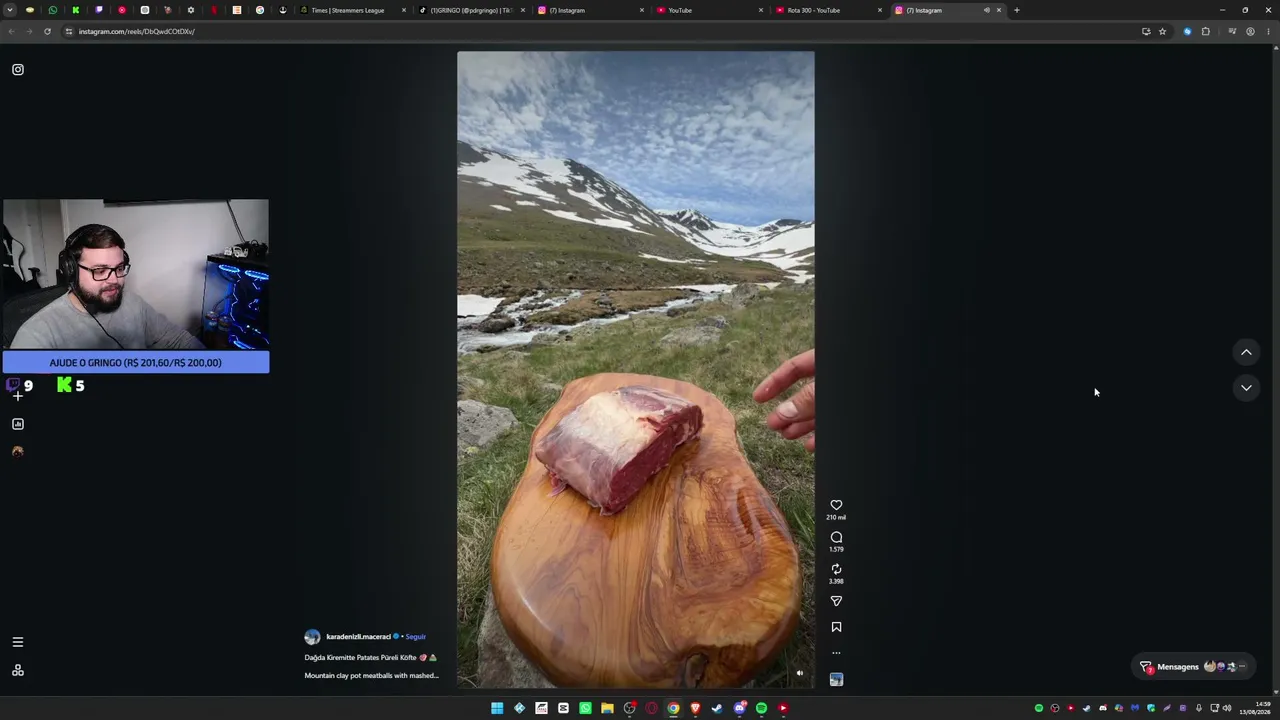
Task: Open the pinned Kick tab
Action: 76,10
